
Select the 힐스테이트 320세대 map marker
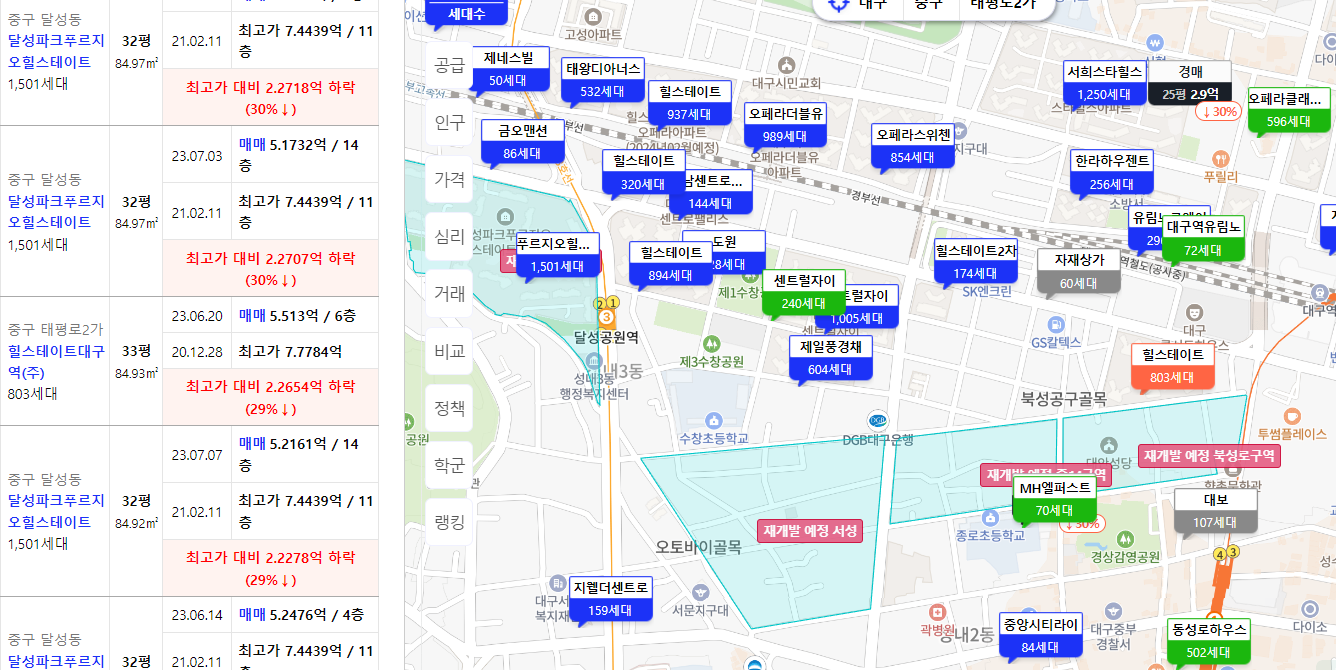pos(643,173)
